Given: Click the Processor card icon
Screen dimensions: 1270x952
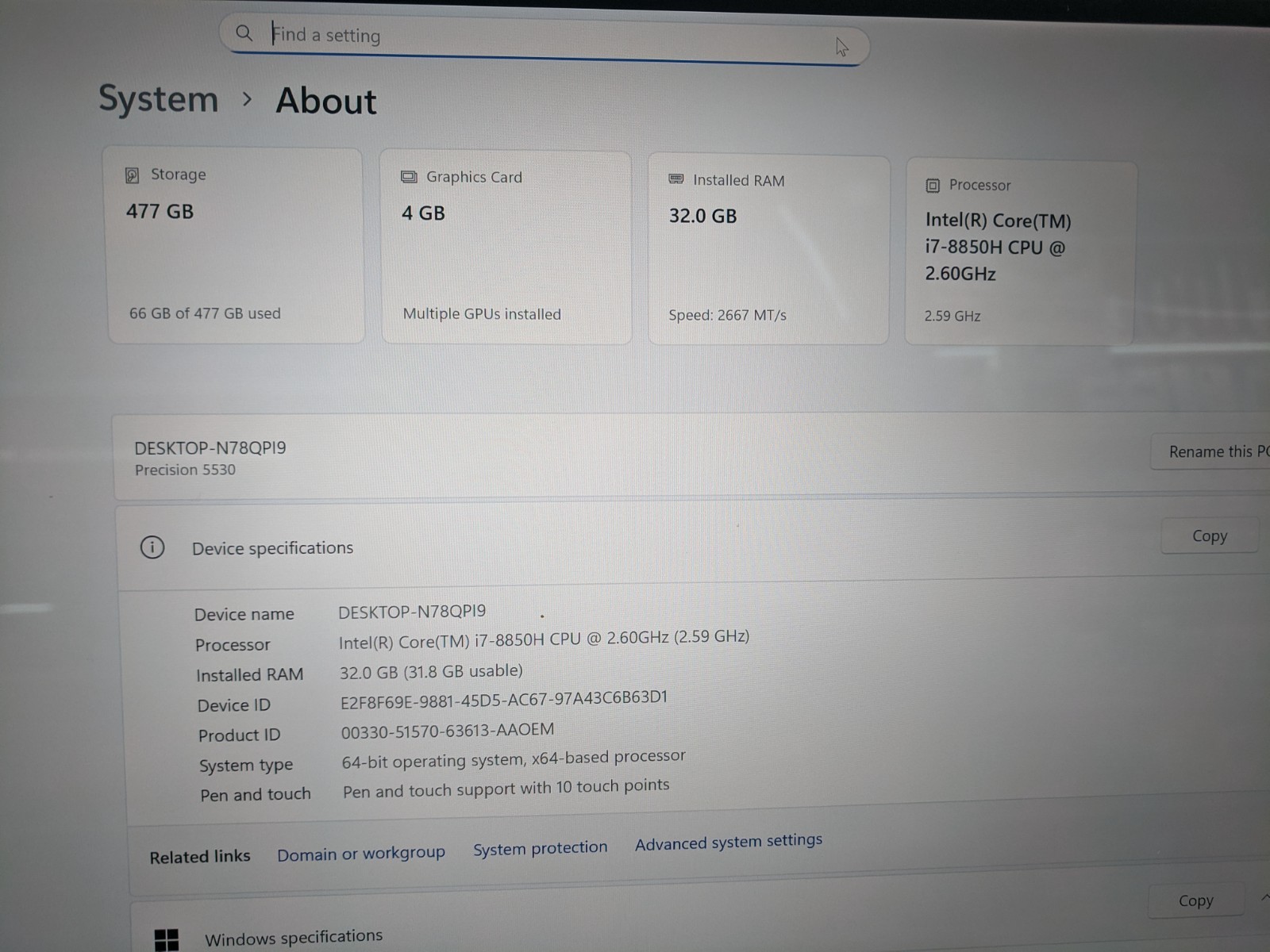Looking at the screenshot, I should (933, 186).
